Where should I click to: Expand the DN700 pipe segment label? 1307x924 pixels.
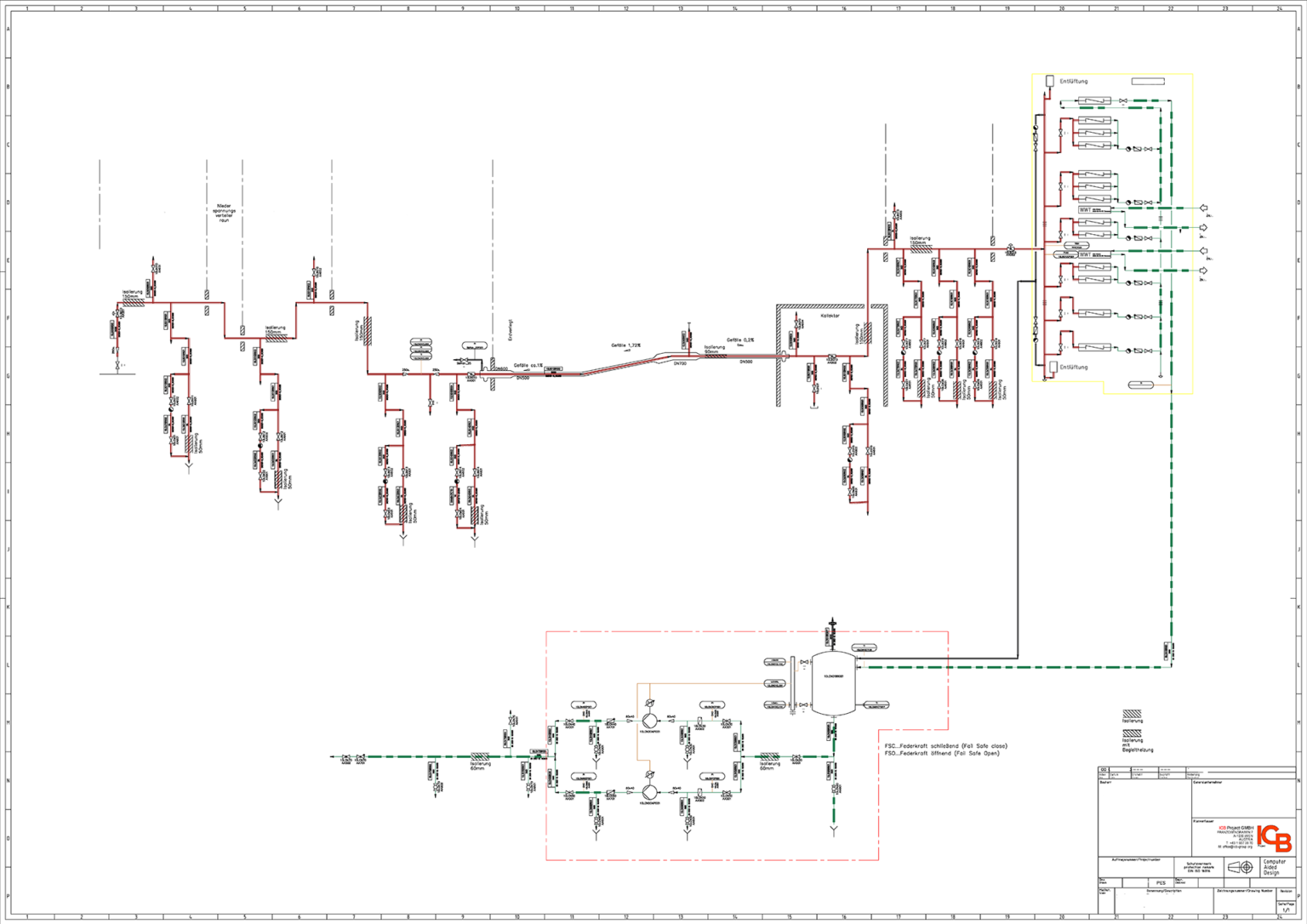(678, 362)
